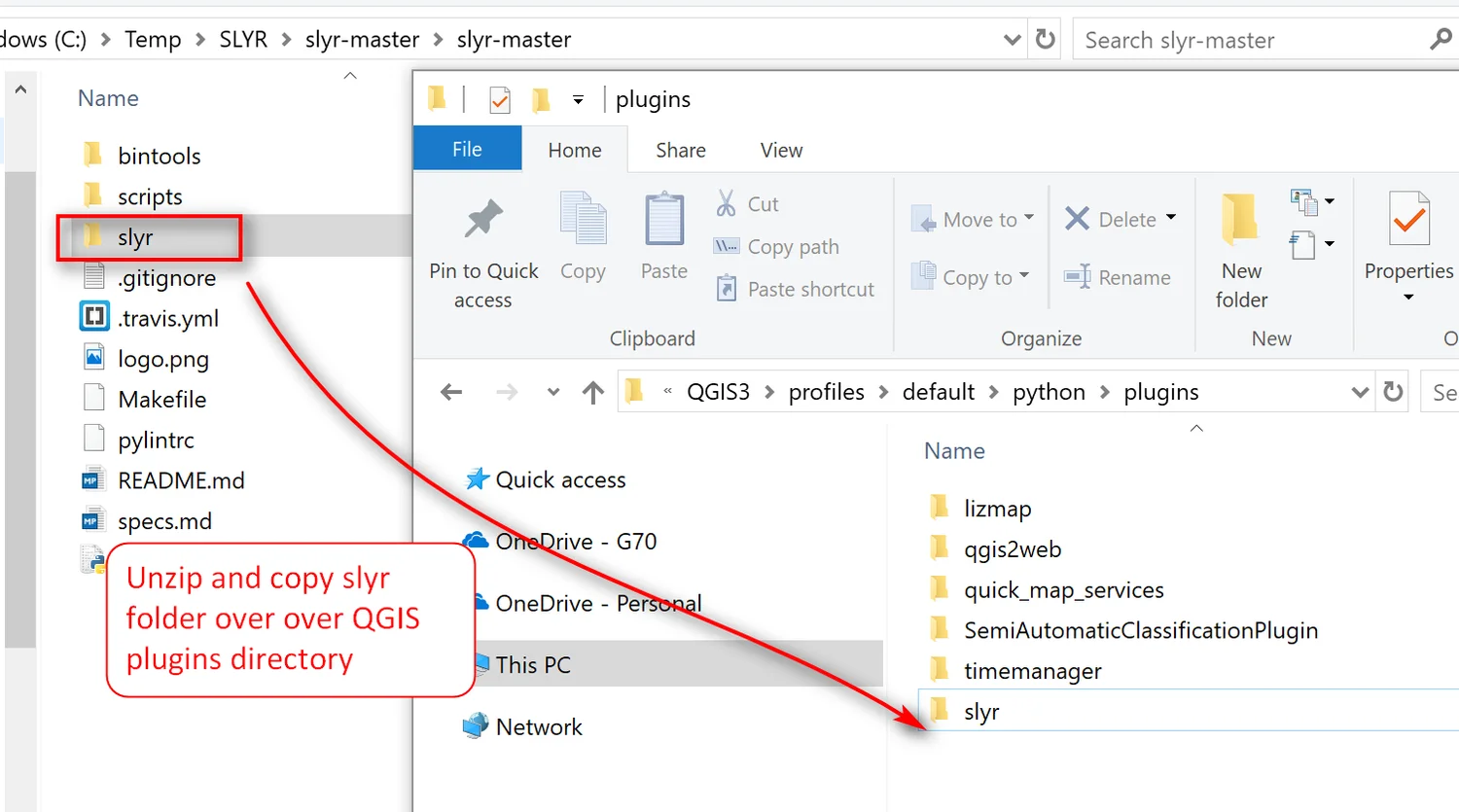Click python in the breadcrumb path
This screenshot has width=1459, height=812.
point(1049,392)
